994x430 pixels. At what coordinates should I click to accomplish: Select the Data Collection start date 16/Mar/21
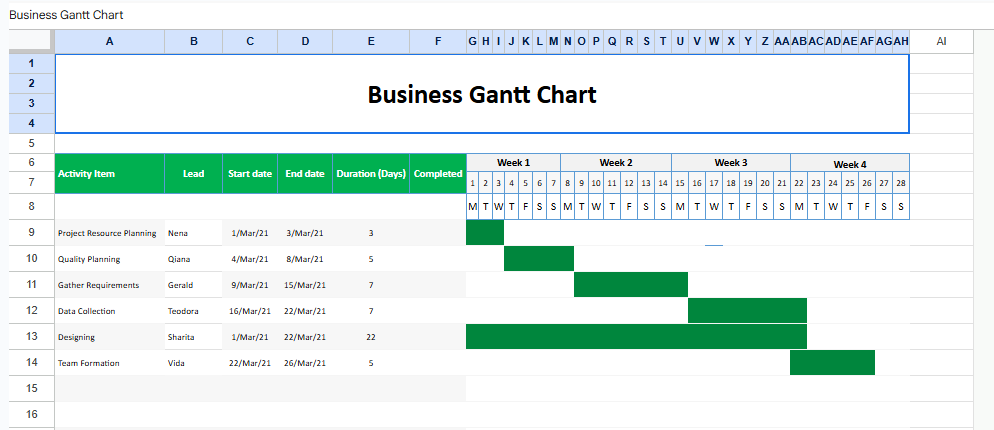coord(249,311)
